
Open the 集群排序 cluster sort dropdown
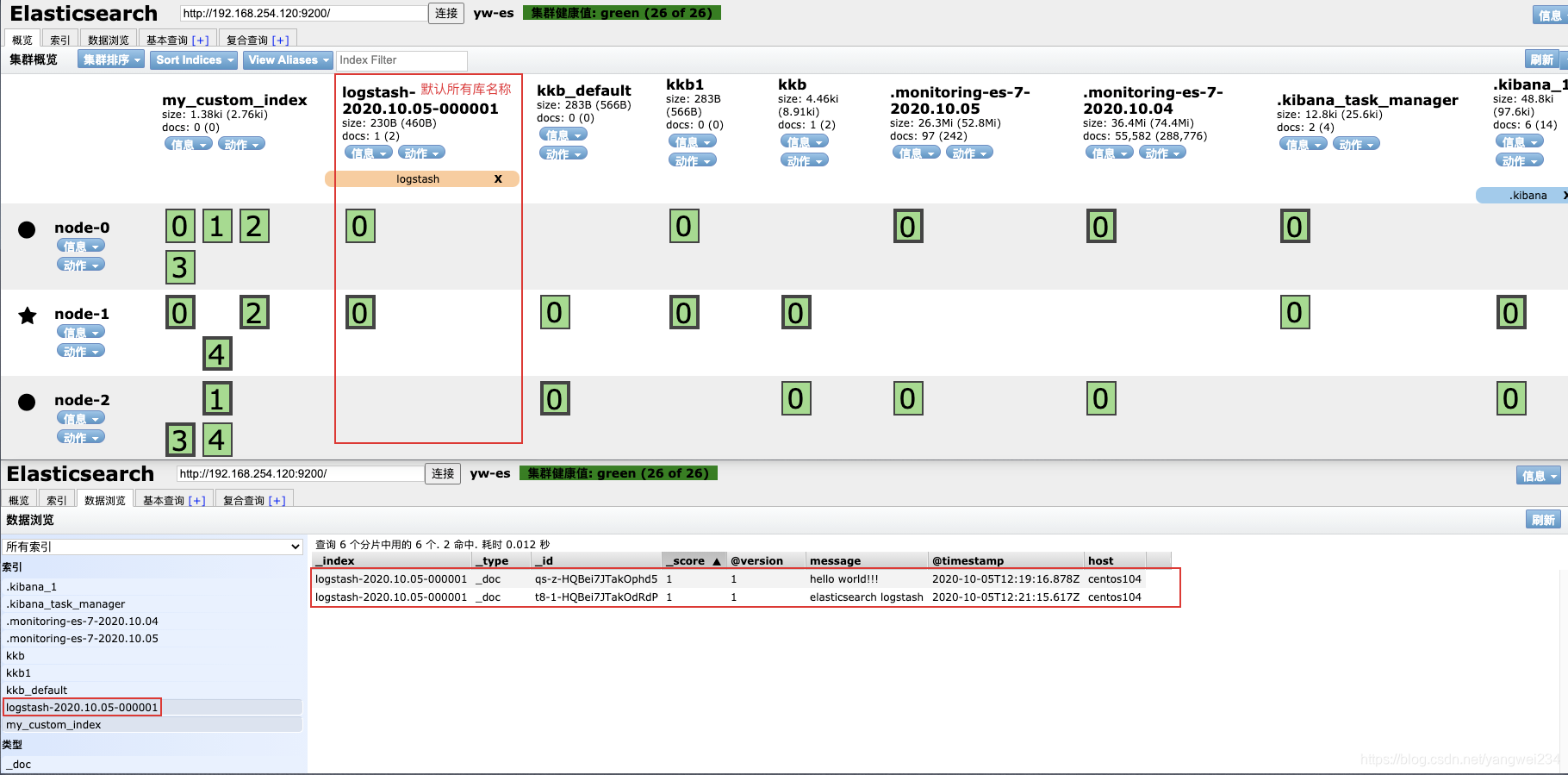click(111, 59)
